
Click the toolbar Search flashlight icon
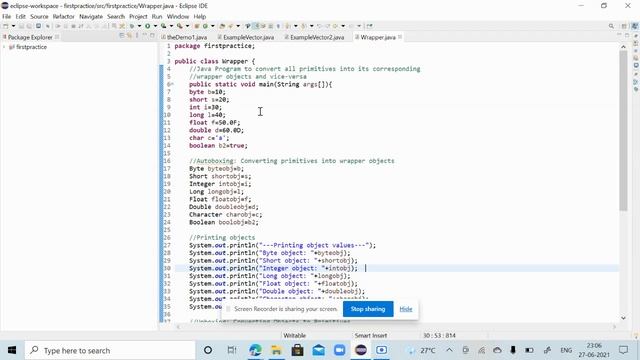pyautogui.click(x=231, y=26)
